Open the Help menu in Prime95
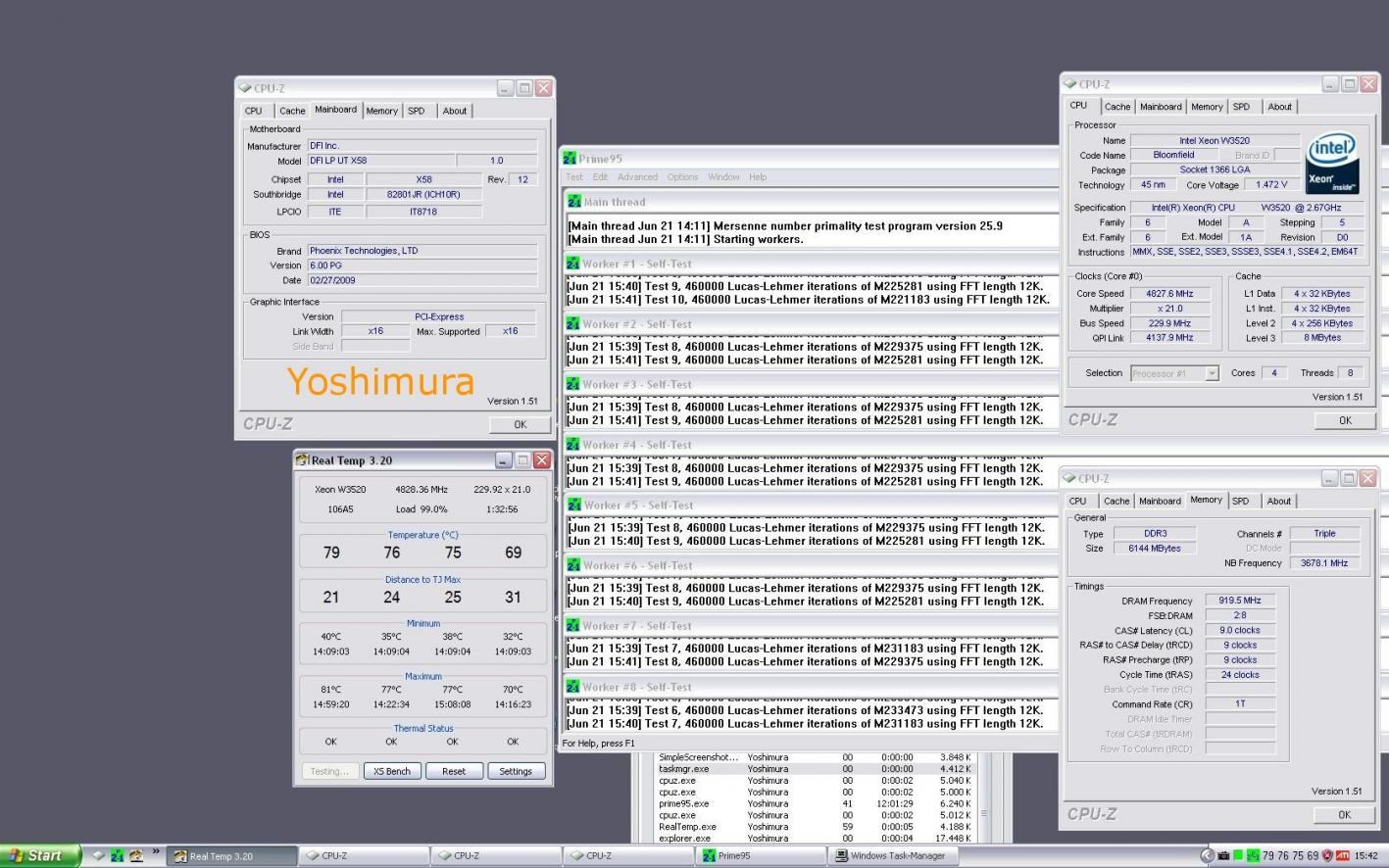The height and width of the screenshot is (868, 1389). (x=758, y=177)
